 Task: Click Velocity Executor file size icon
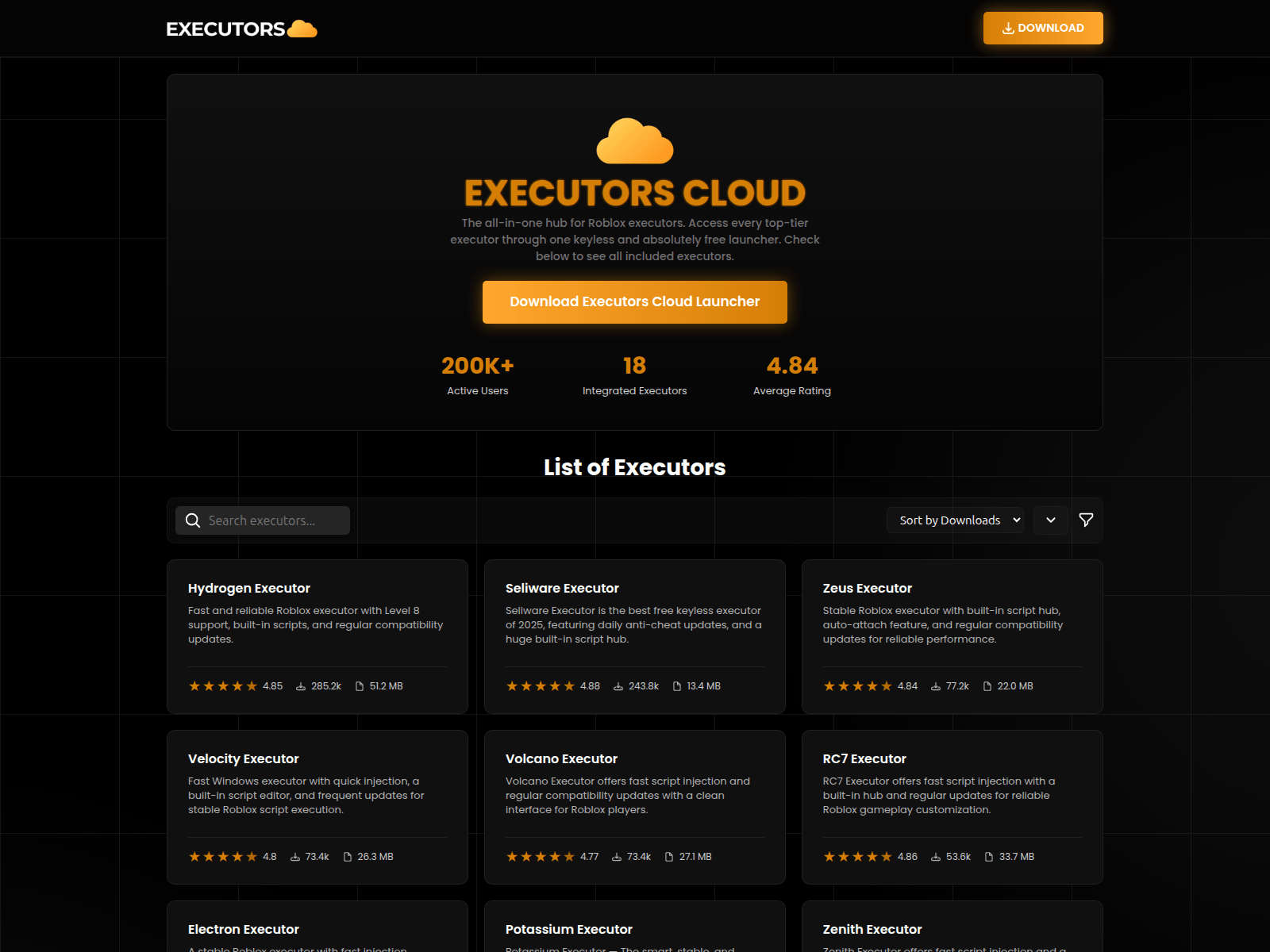[348, 857]
